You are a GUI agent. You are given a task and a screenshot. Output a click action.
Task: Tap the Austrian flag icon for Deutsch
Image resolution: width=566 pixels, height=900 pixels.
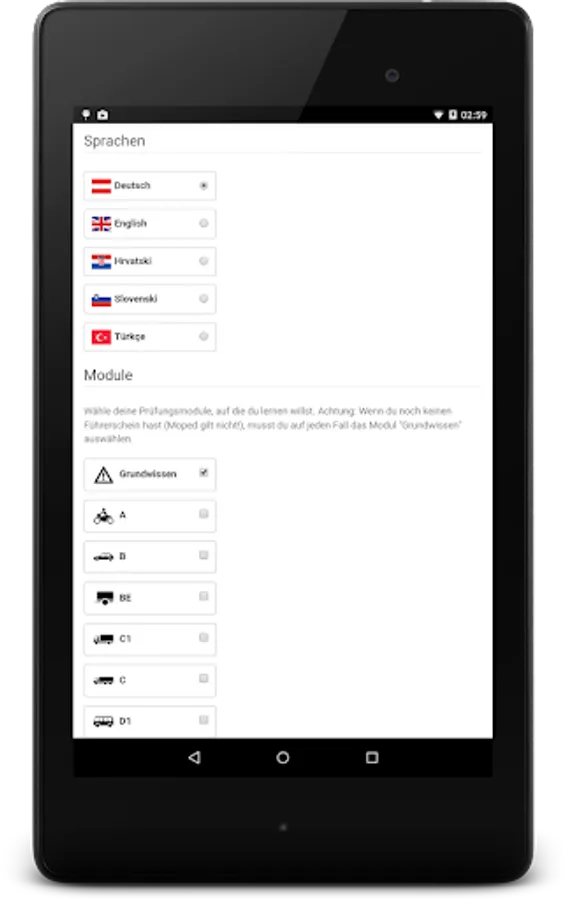101,186
